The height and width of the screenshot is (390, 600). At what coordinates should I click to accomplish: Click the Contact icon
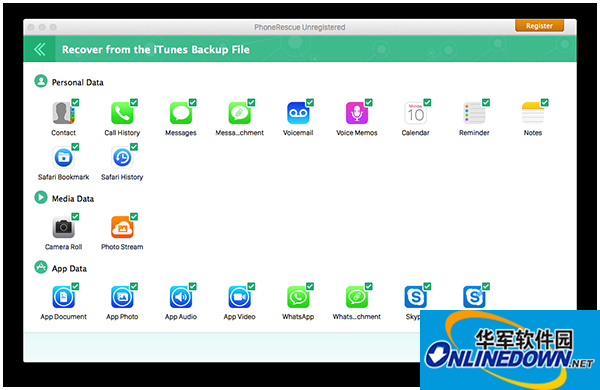[x=63, y=113]
